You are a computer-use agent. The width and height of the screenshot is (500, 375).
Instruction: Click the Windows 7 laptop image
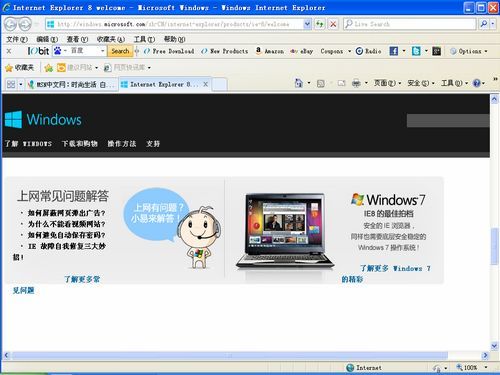point(285,231)
